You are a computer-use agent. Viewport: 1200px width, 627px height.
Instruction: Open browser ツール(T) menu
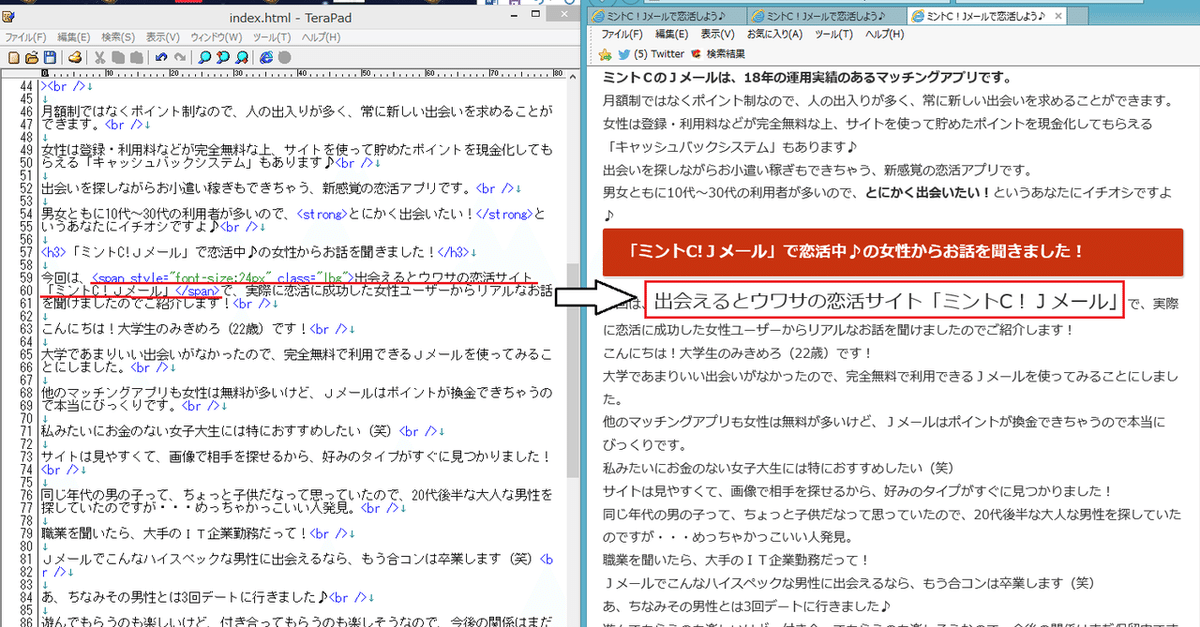(x=833, y=34)
